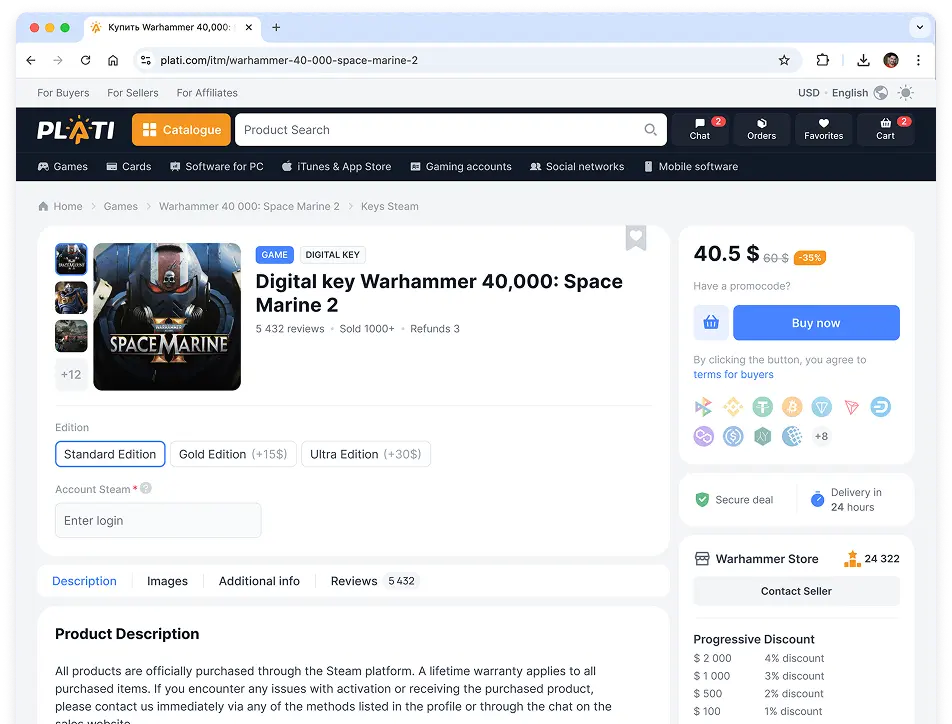This screenshot has width=952, height=724.
Task: Select Ultra Edition (+30$) option
Action: coord(366,454)
